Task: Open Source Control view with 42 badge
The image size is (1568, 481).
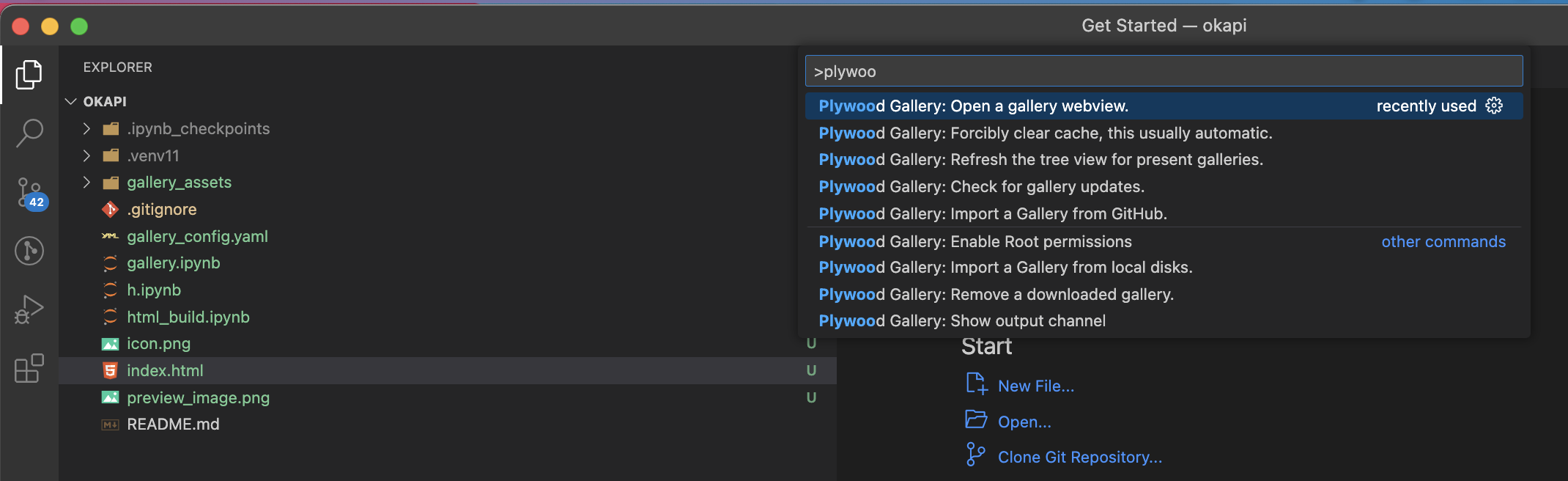Action: tap(31, 194)
